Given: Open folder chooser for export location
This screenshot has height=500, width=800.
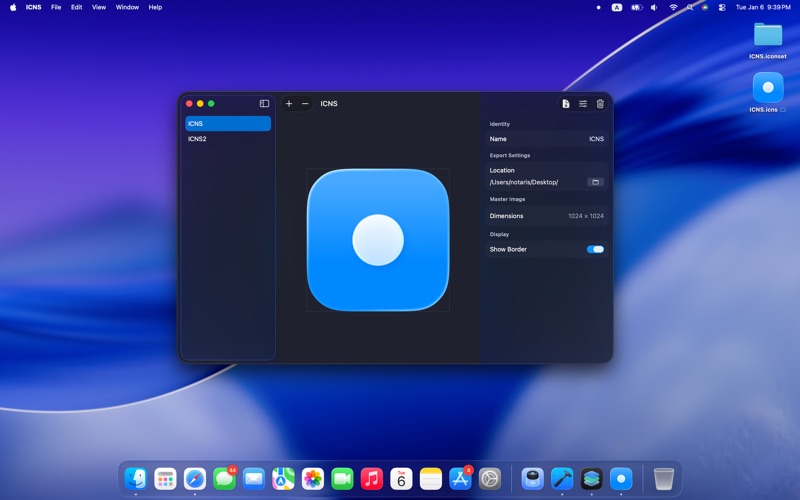Looking at the screenshot, I should tap(595, 182).
